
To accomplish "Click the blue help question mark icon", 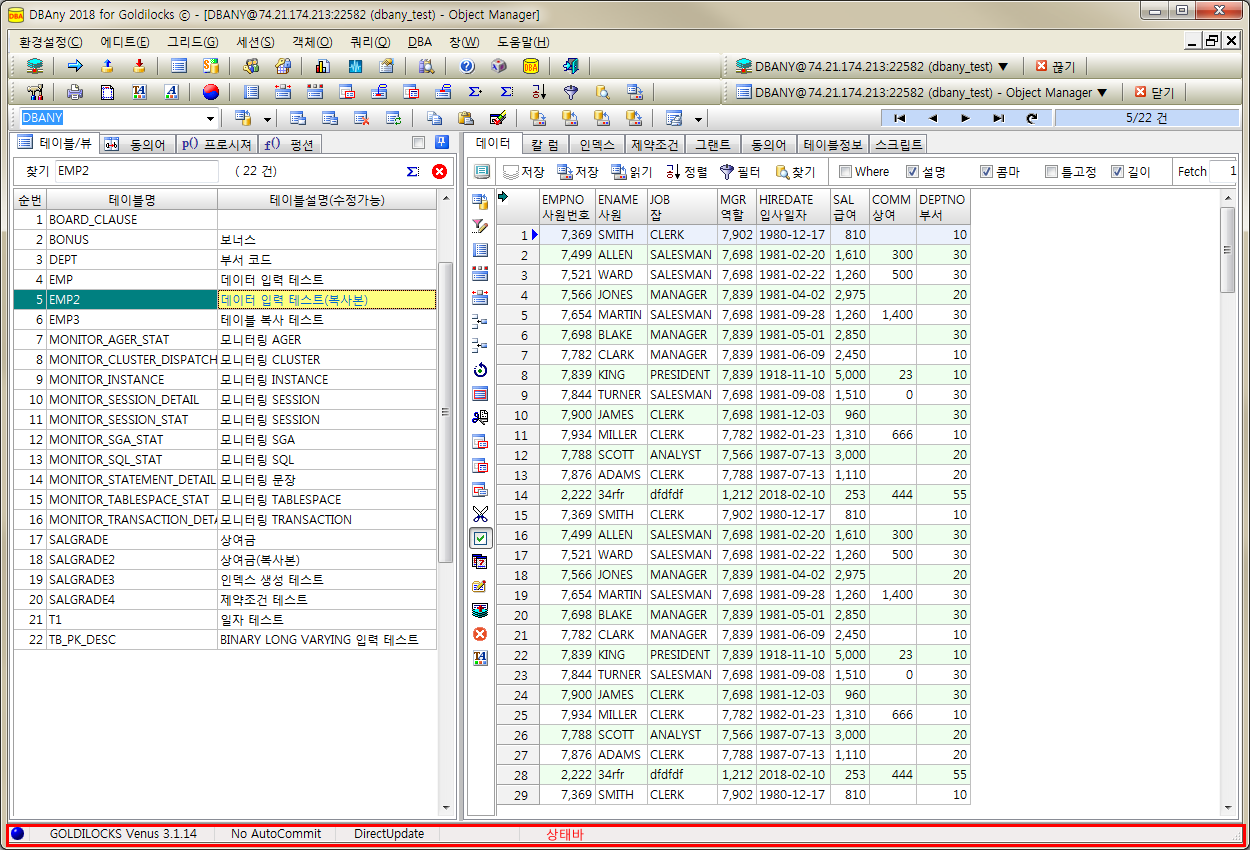I will (x=467, y=66).
